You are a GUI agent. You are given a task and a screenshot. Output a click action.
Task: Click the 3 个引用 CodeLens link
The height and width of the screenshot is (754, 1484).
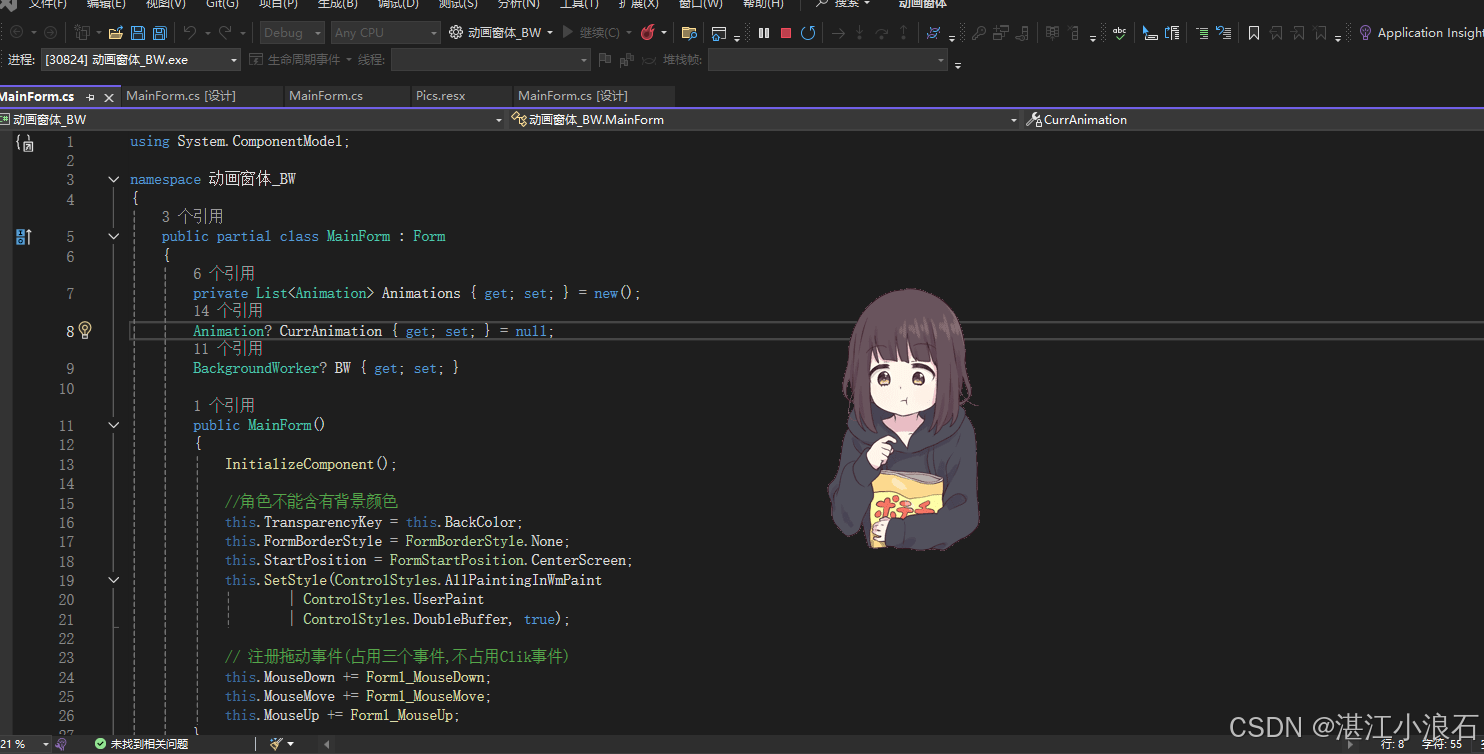(x=192, y=216)
